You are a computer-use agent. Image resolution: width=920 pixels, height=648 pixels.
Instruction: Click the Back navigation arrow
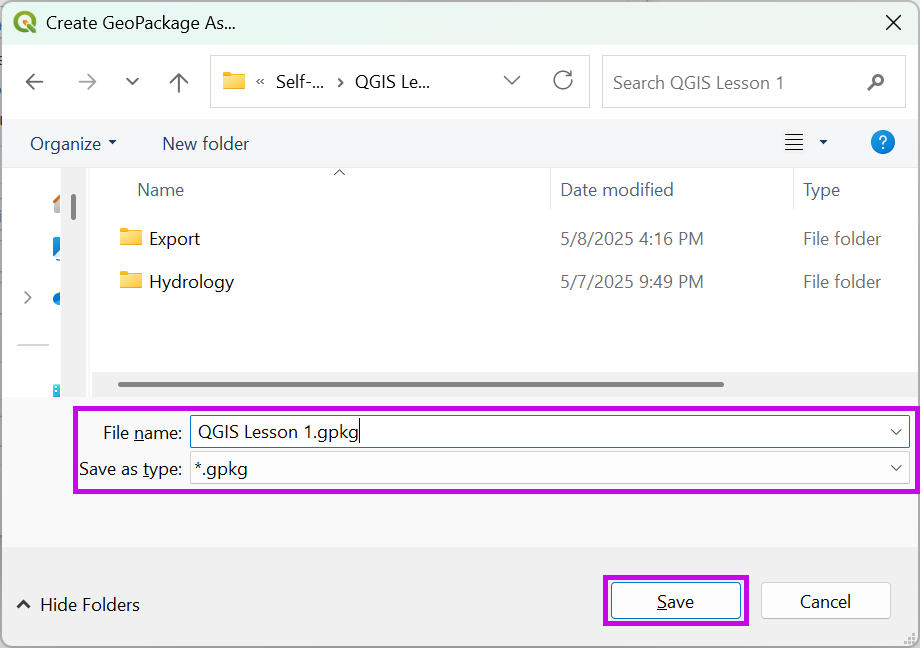35,82
